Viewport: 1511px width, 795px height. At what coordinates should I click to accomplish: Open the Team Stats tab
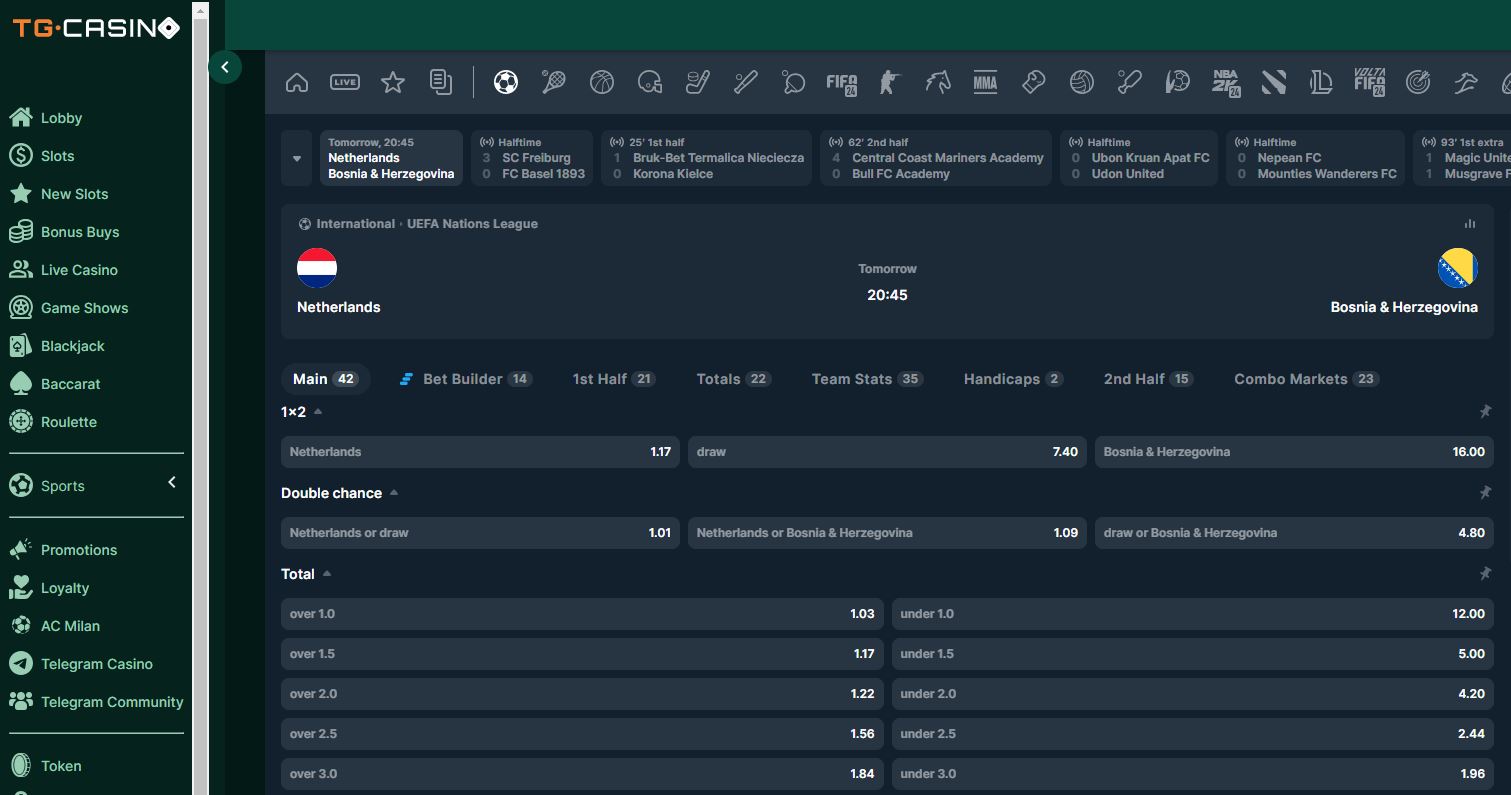867,379
